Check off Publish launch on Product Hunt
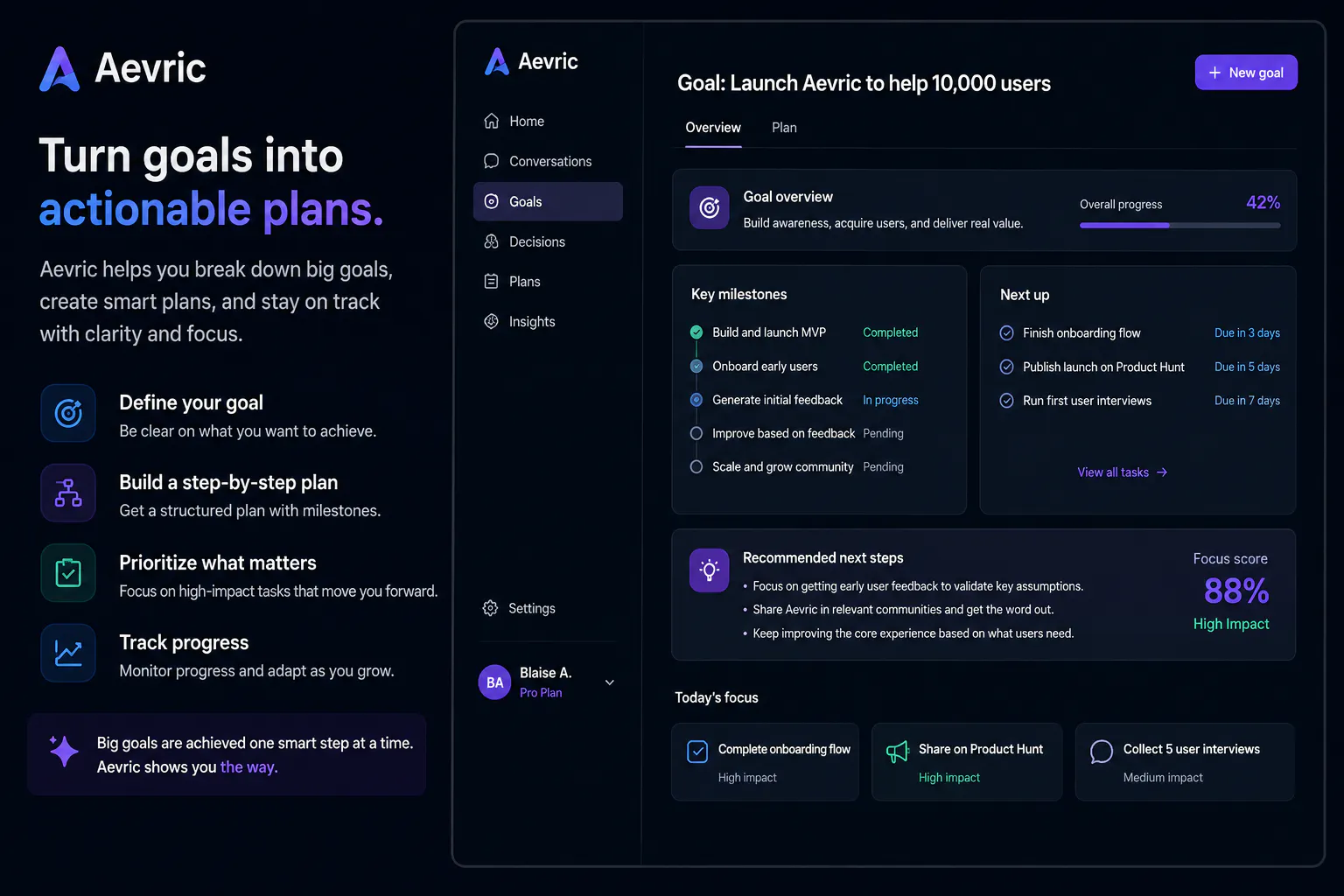Viewport: 1344px width, 896px height. pos(1007,367)
